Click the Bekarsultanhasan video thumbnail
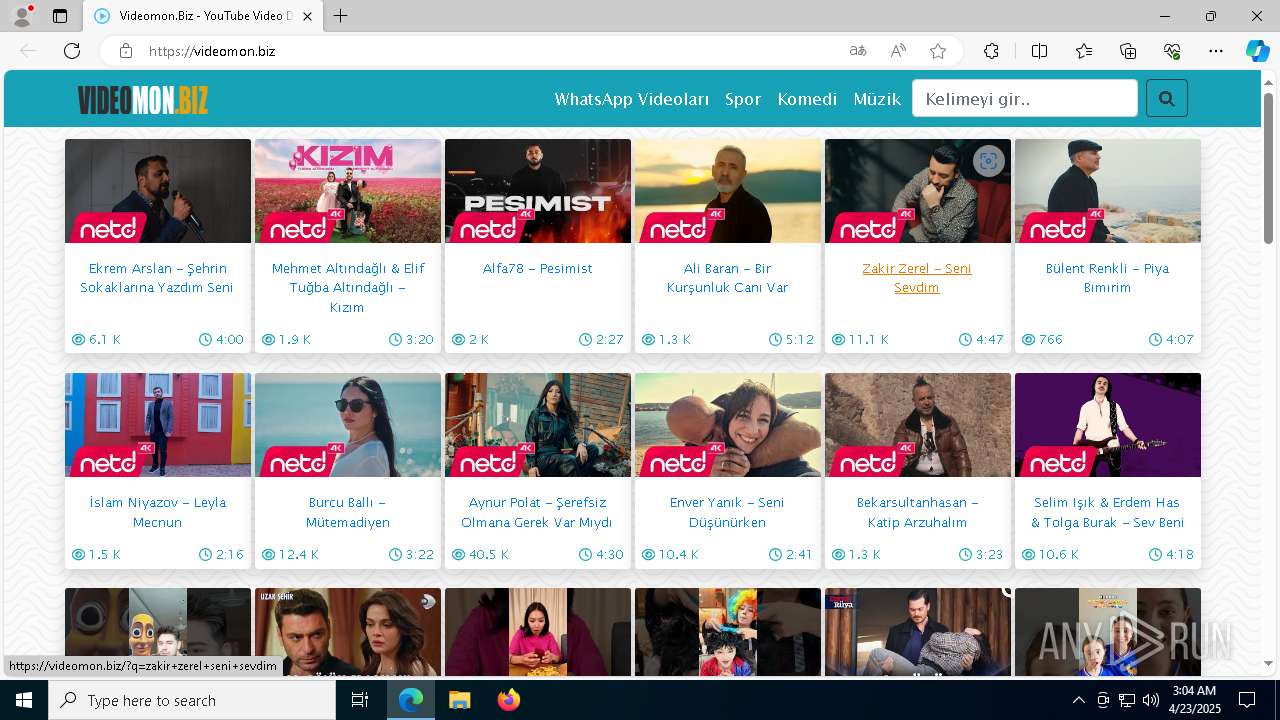Screen dimensions: 1280x720 coord(918,425)
